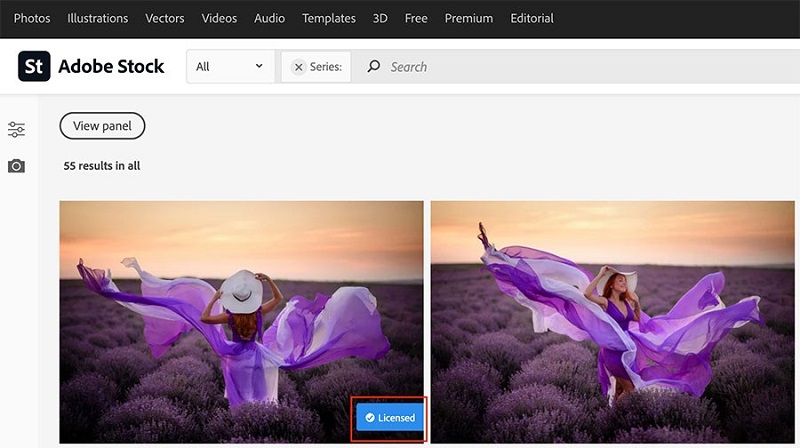The width and height of the screenshot is (800, 448).
Task: Switch to Videos category
Action: click(x=219, y=18)
